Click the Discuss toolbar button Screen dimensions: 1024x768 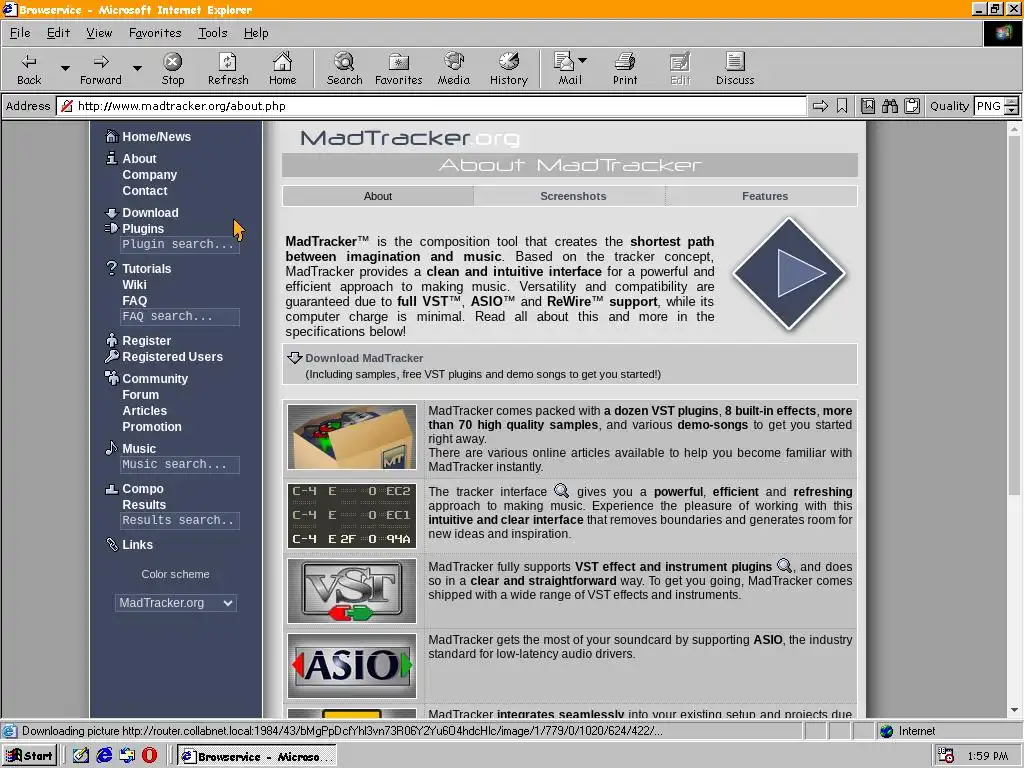(x=735, y=69)
